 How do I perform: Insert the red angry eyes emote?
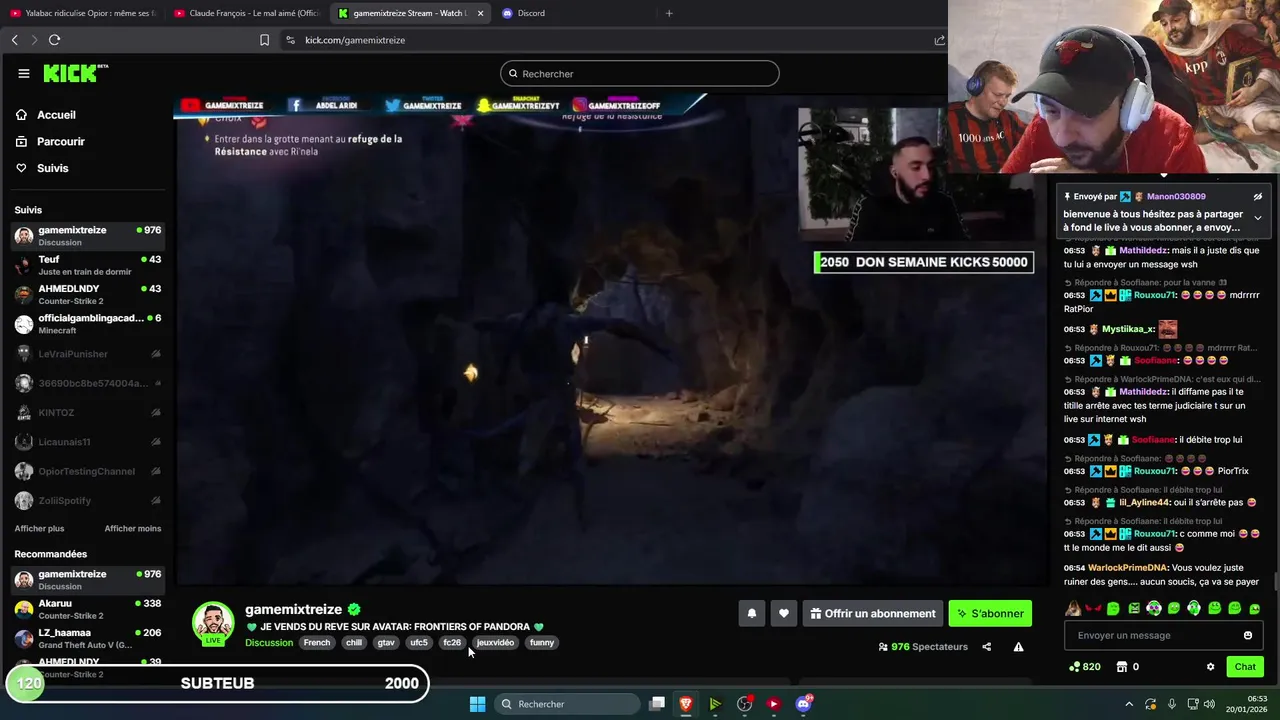pos(1093,608)
